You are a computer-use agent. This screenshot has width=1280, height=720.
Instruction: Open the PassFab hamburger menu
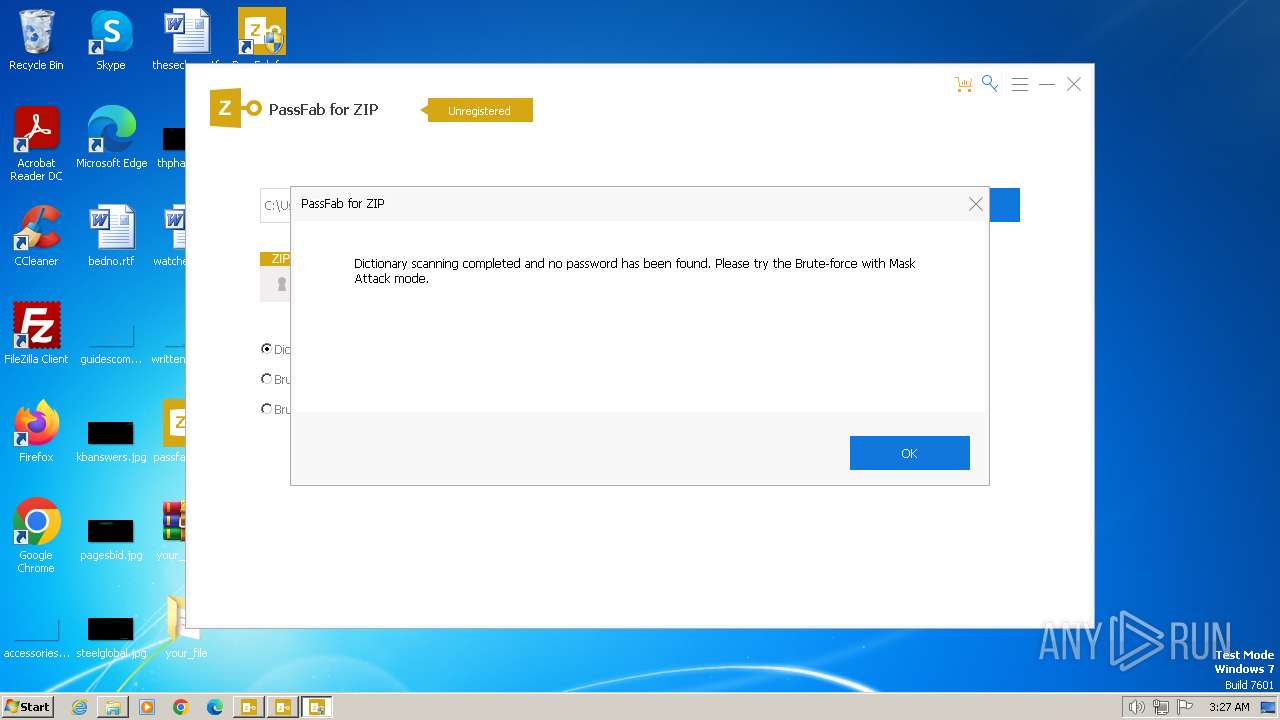point(1020,85)
